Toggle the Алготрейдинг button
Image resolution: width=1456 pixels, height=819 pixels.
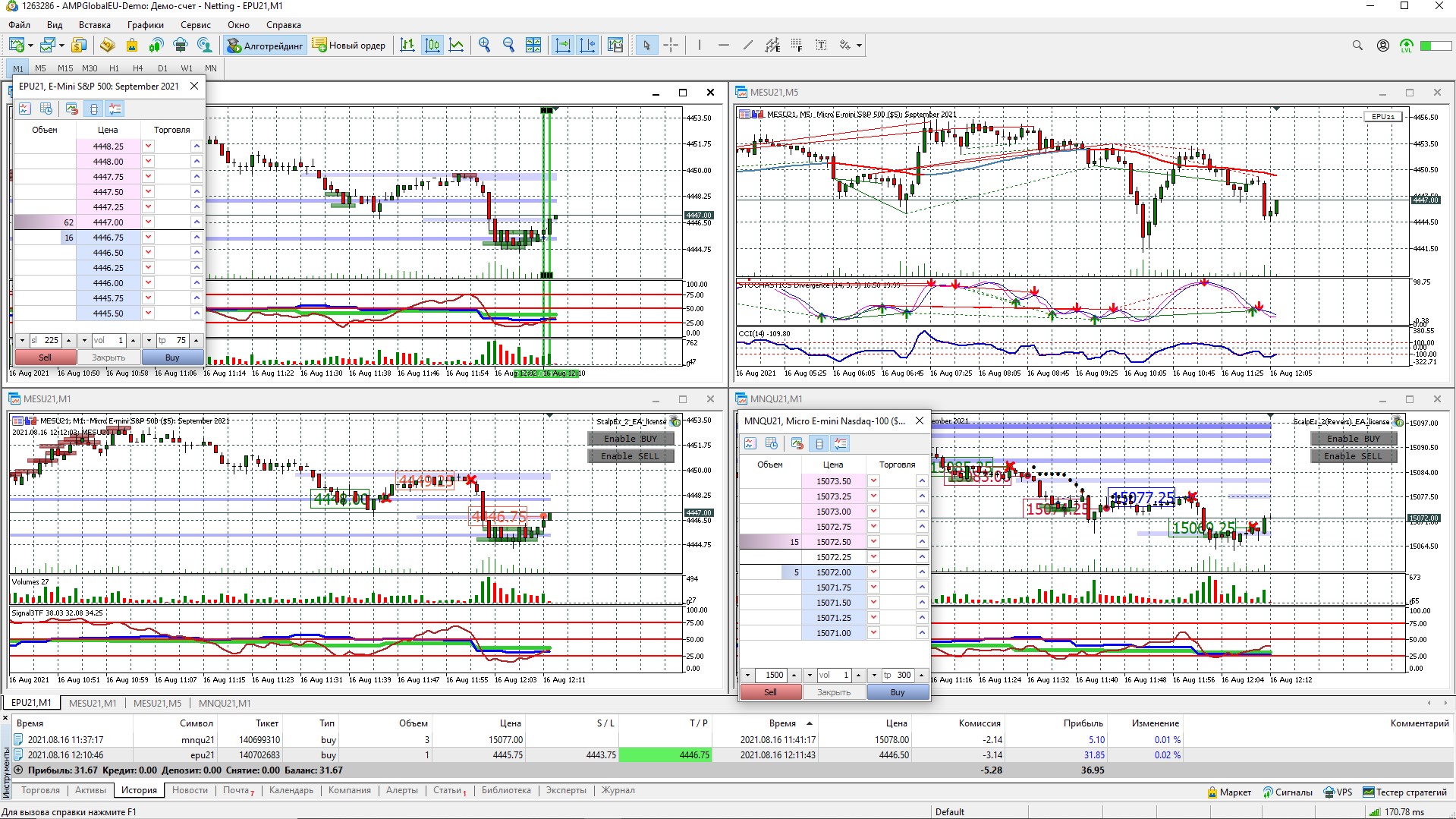(265, 46)
